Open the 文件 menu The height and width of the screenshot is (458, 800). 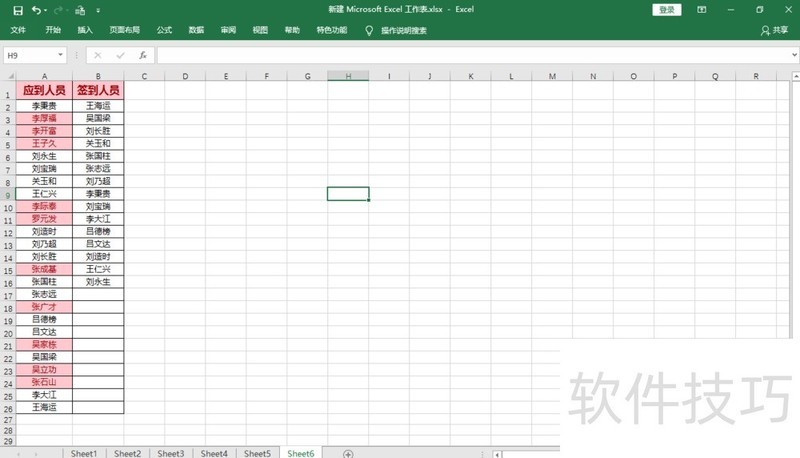(18, 30)
